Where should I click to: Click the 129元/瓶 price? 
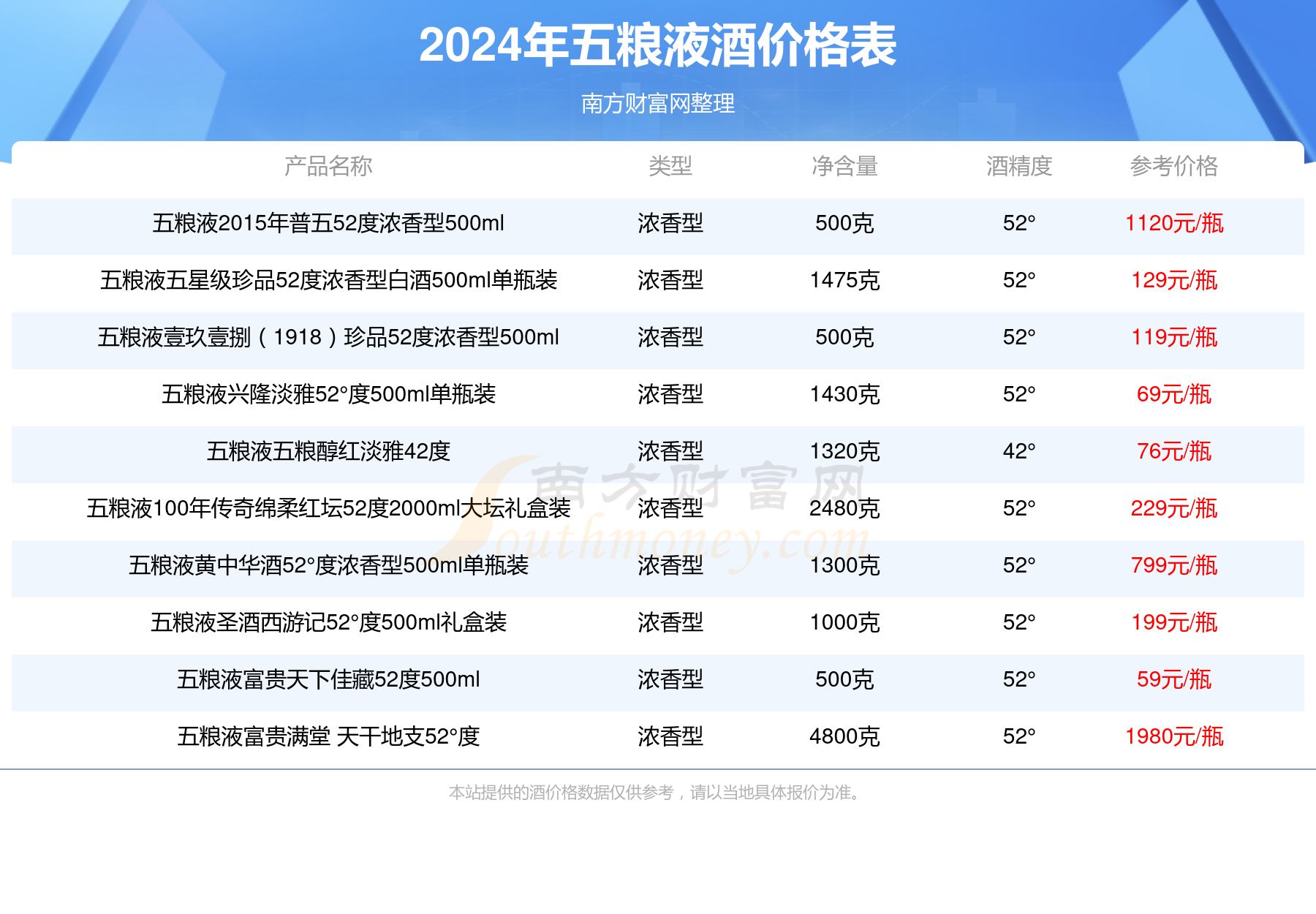pyautogui.click(x=1174, y=280)
